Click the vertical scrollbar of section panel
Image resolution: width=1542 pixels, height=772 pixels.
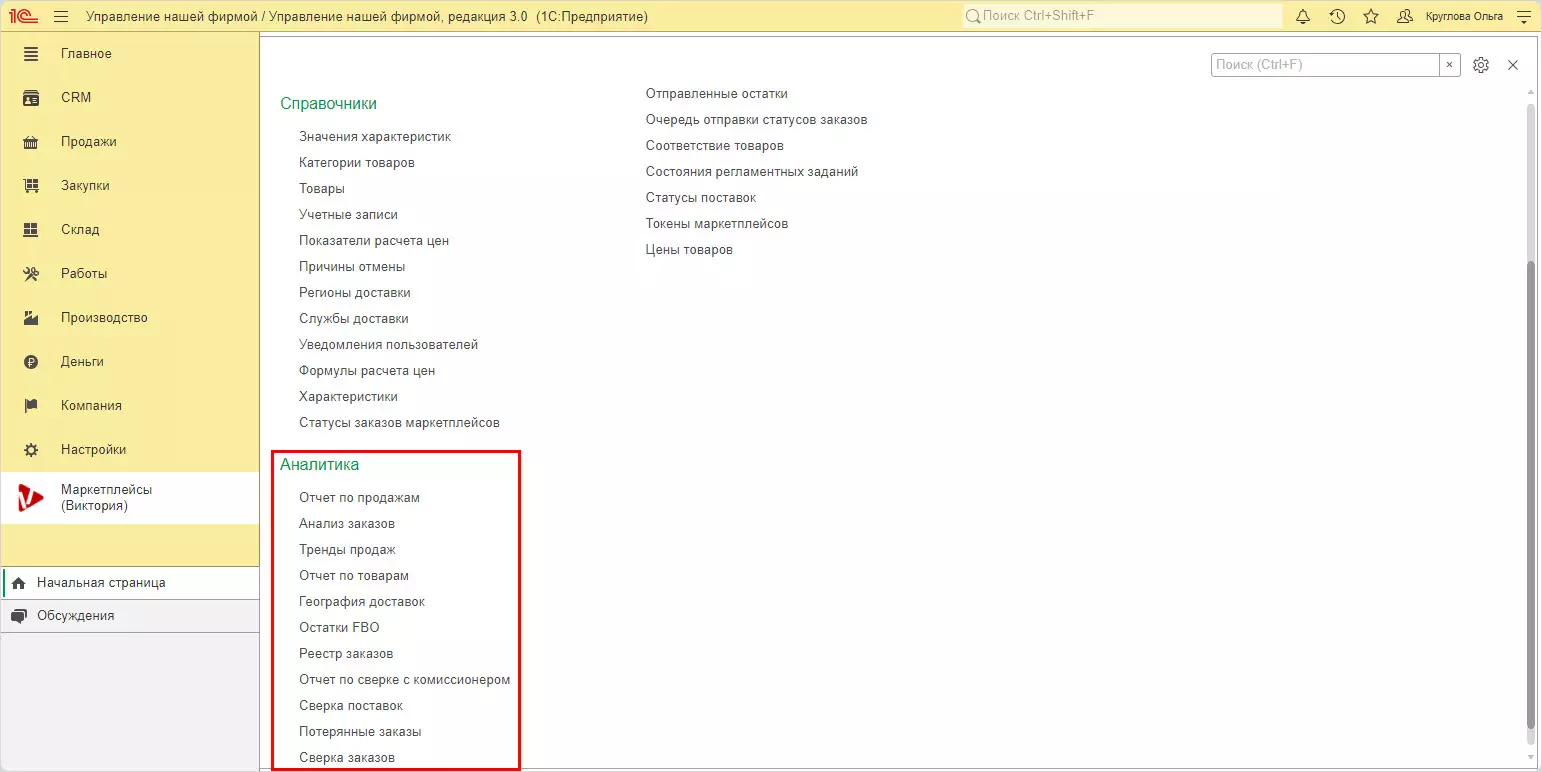pyautogui.click(x=1530, y=495)
